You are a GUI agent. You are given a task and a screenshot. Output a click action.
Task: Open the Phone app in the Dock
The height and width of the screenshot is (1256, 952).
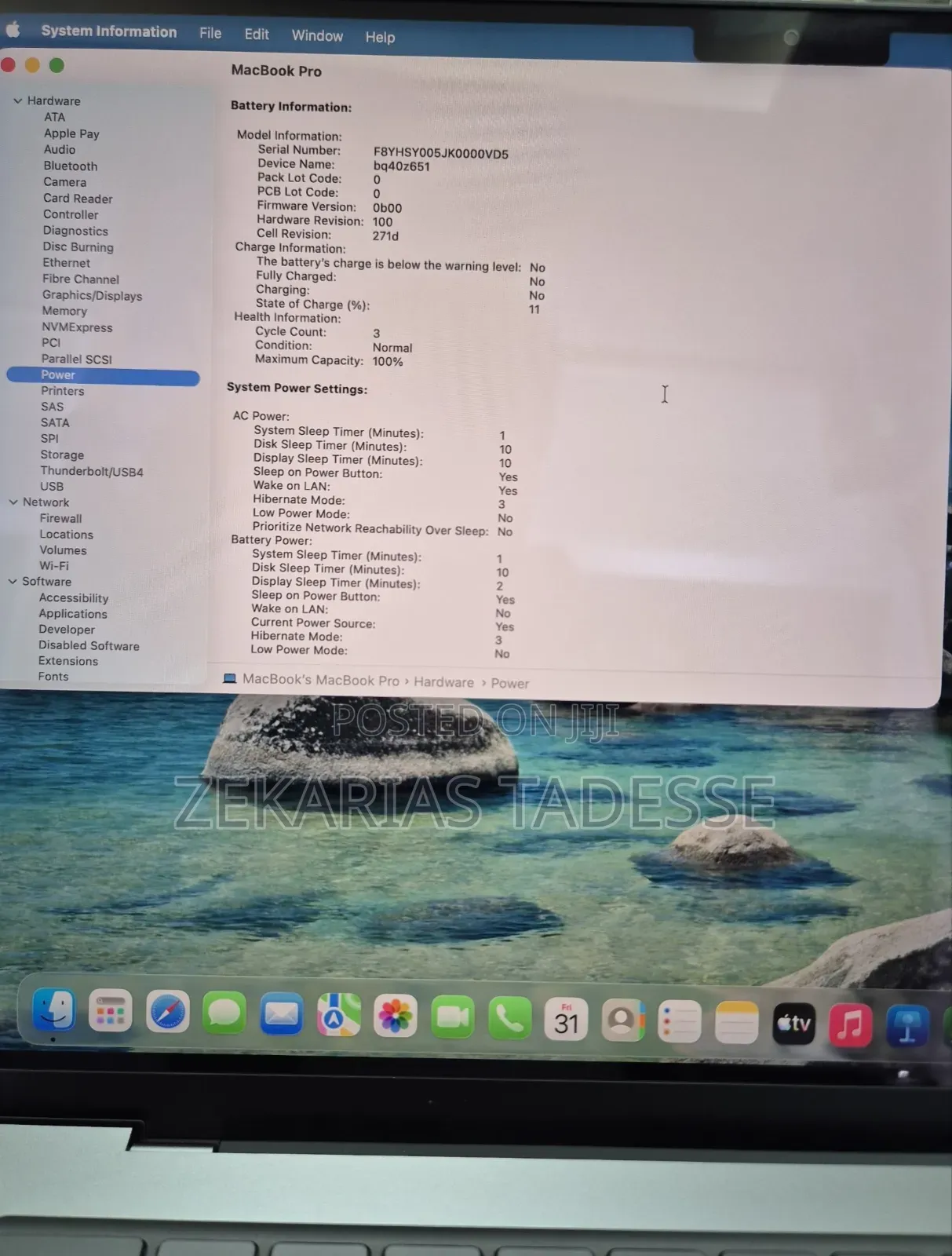[x=509, y=1019]
